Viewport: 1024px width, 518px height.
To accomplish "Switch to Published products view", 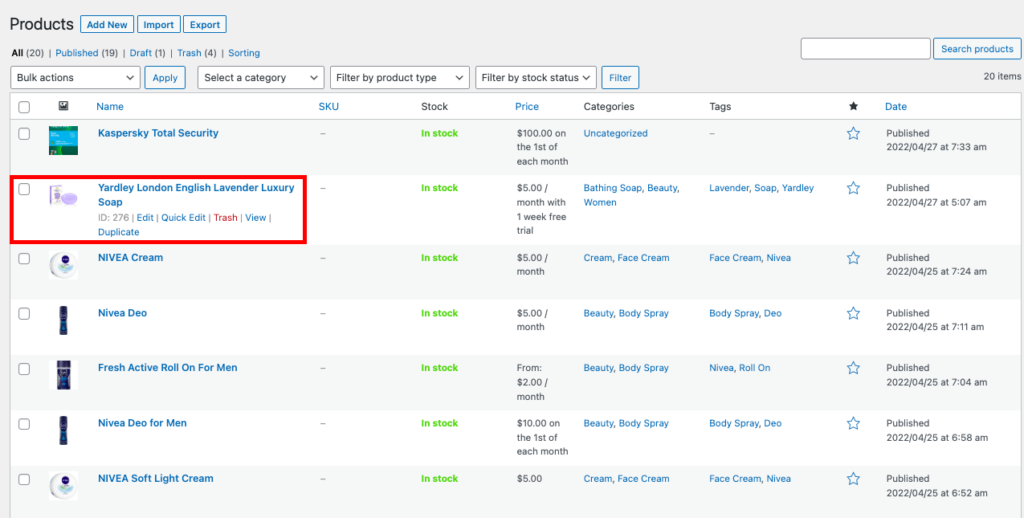I will [x=76, y=53].
